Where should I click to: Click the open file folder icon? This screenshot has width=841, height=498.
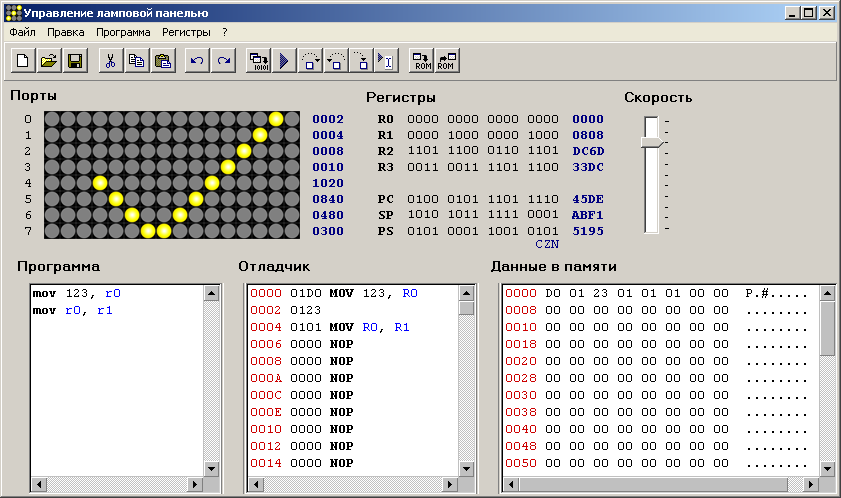[x=48, y=61]
